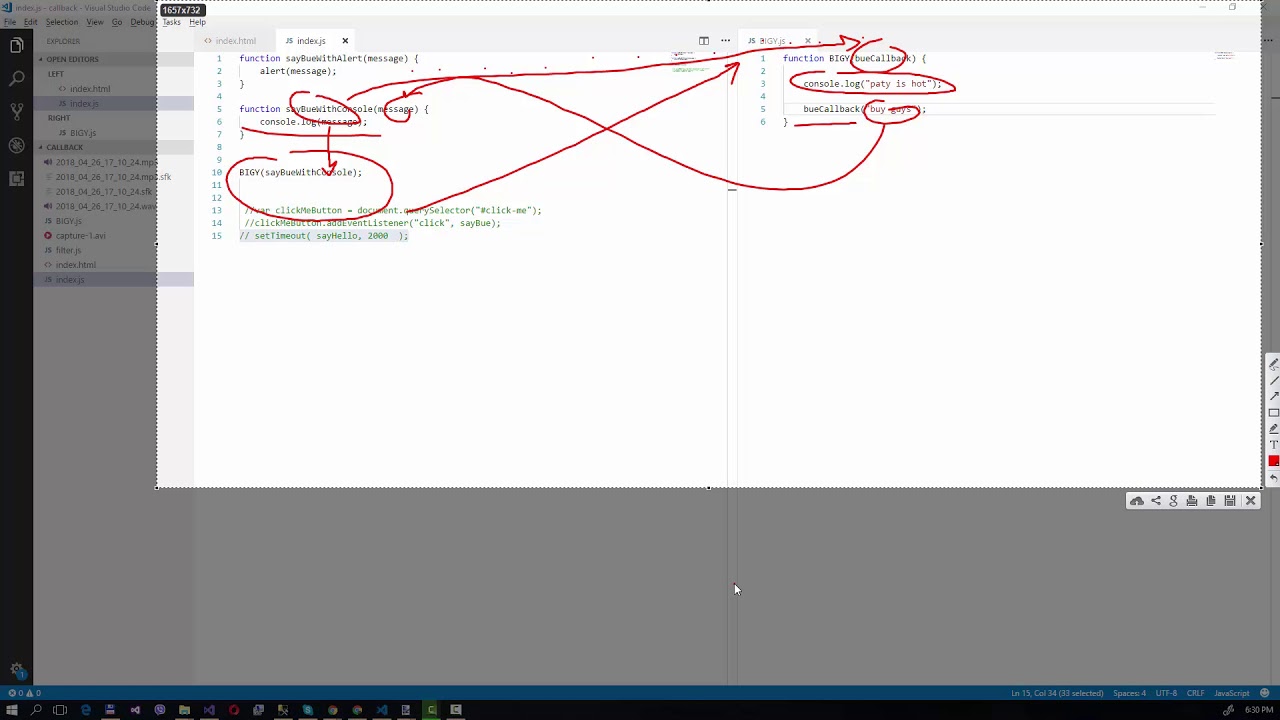Viewport: 1280px width, 720px height.
Task: Close the Lightshot capture toolbar
Action: 1250,501
